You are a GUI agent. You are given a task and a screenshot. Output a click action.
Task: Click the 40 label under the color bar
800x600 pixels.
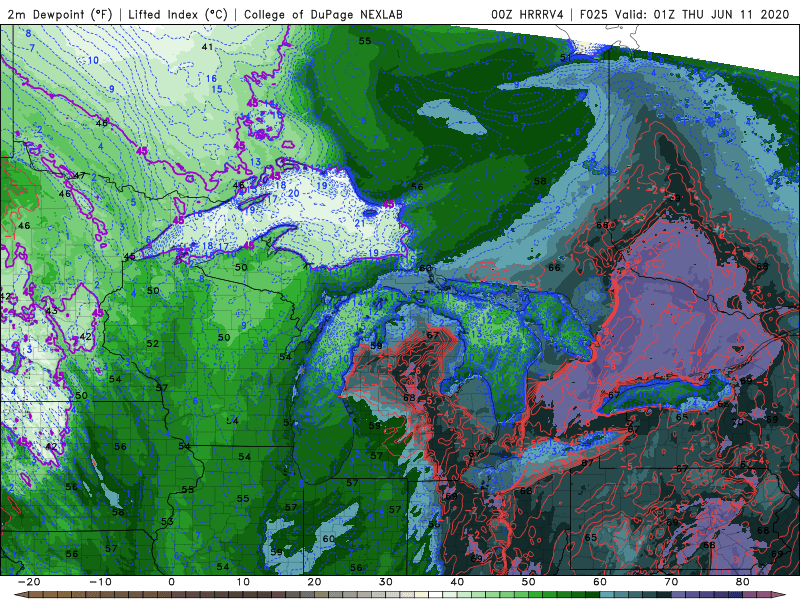coord(457,582)
